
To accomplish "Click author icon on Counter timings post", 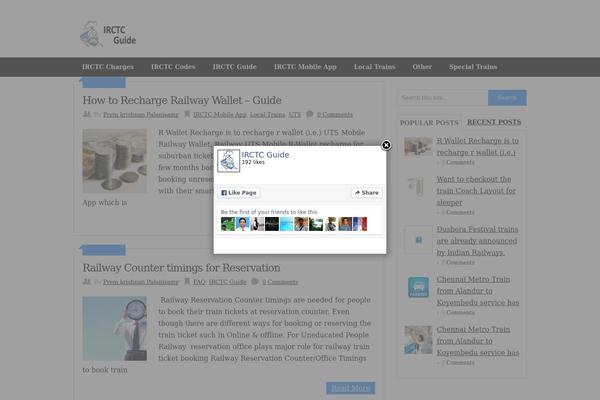I will pos(87,282).
